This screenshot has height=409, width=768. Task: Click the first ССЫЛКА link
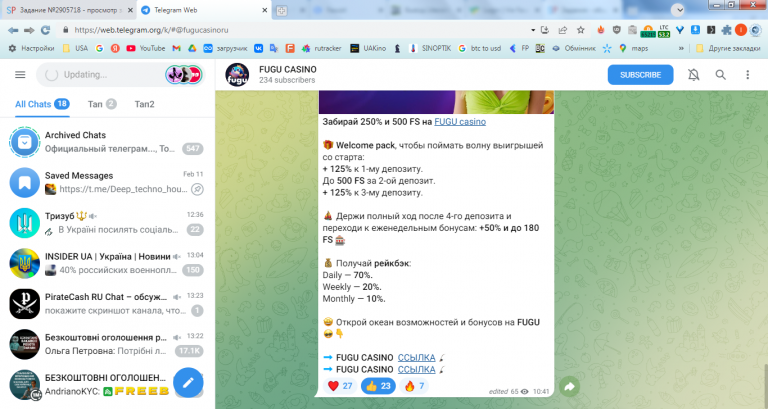pyautogui.click(x=416, y=358)
